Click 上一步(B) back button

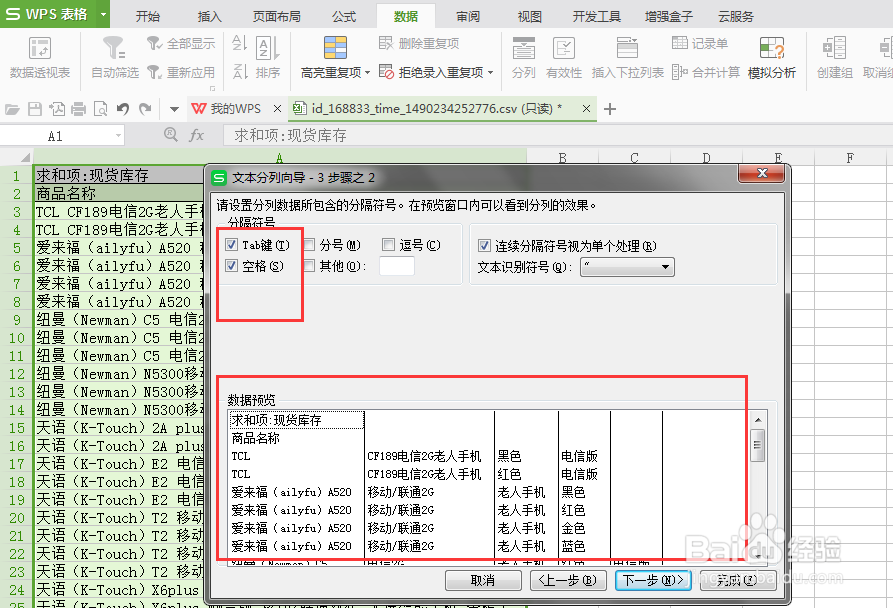point(568,581)
